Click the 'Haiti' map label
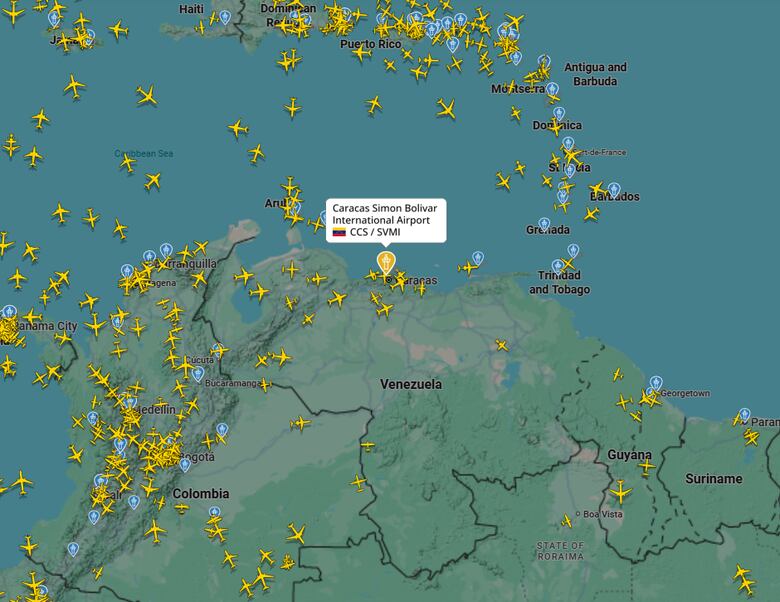The width and height of the screenshot is (780, 602). [192, 9]
